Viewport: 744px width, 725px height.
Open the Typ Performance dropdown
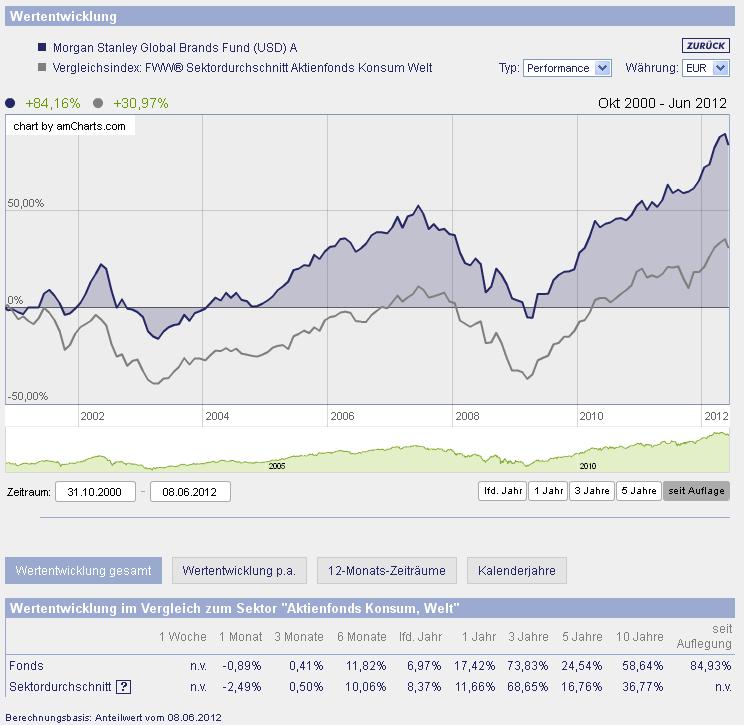pos(567,68)
